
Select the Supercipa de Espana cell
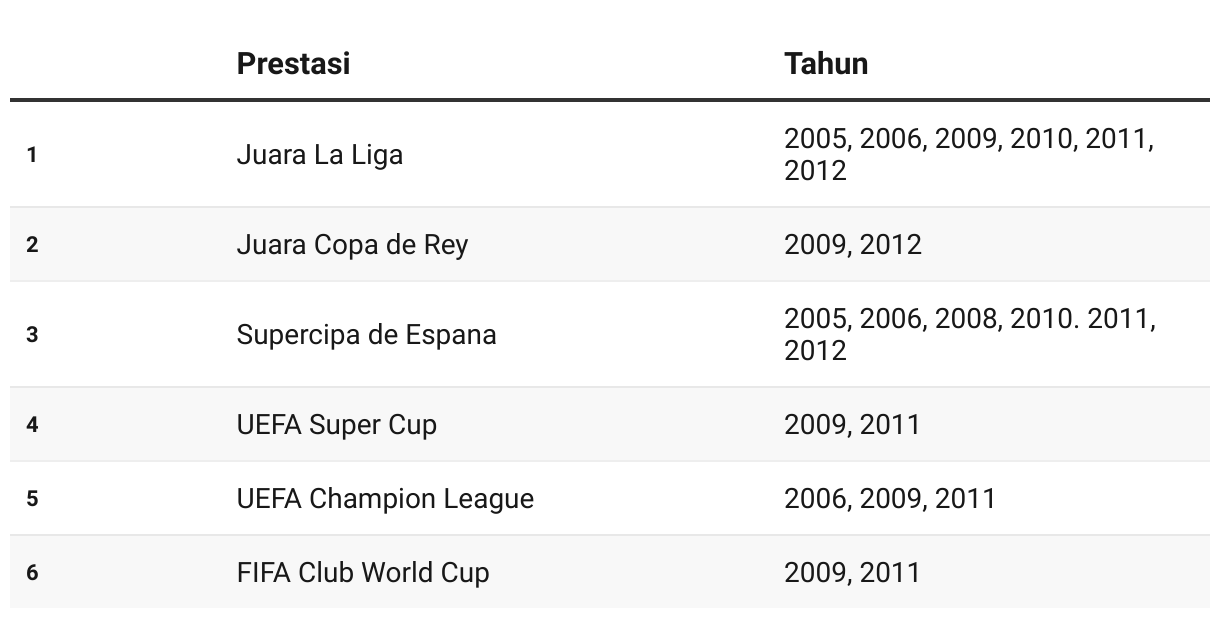(x=366, y=335)
